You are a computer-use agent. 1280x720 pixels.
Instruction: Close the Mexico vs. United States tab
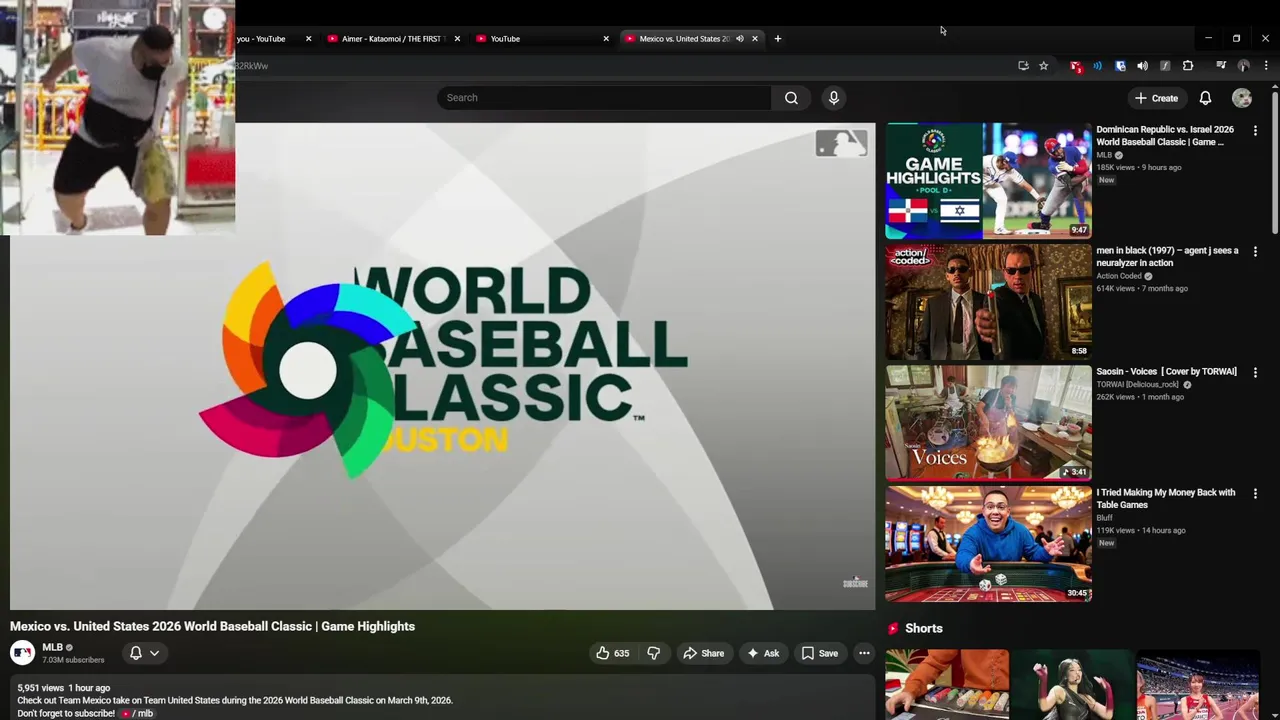click(755, 39)
